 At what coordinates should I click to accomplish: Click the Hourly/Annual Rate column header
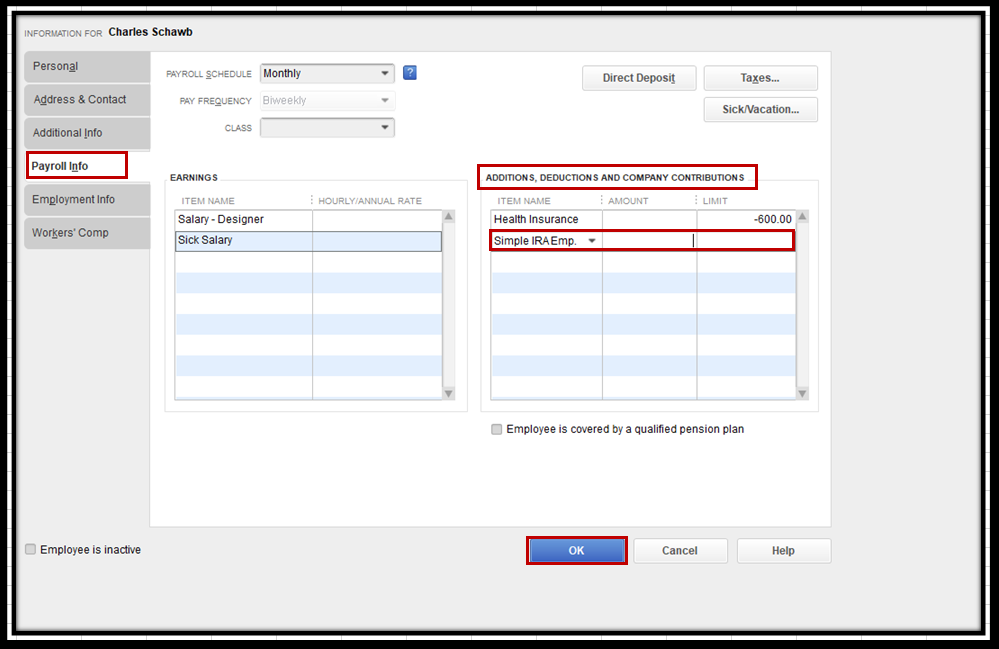coord(370,201)
